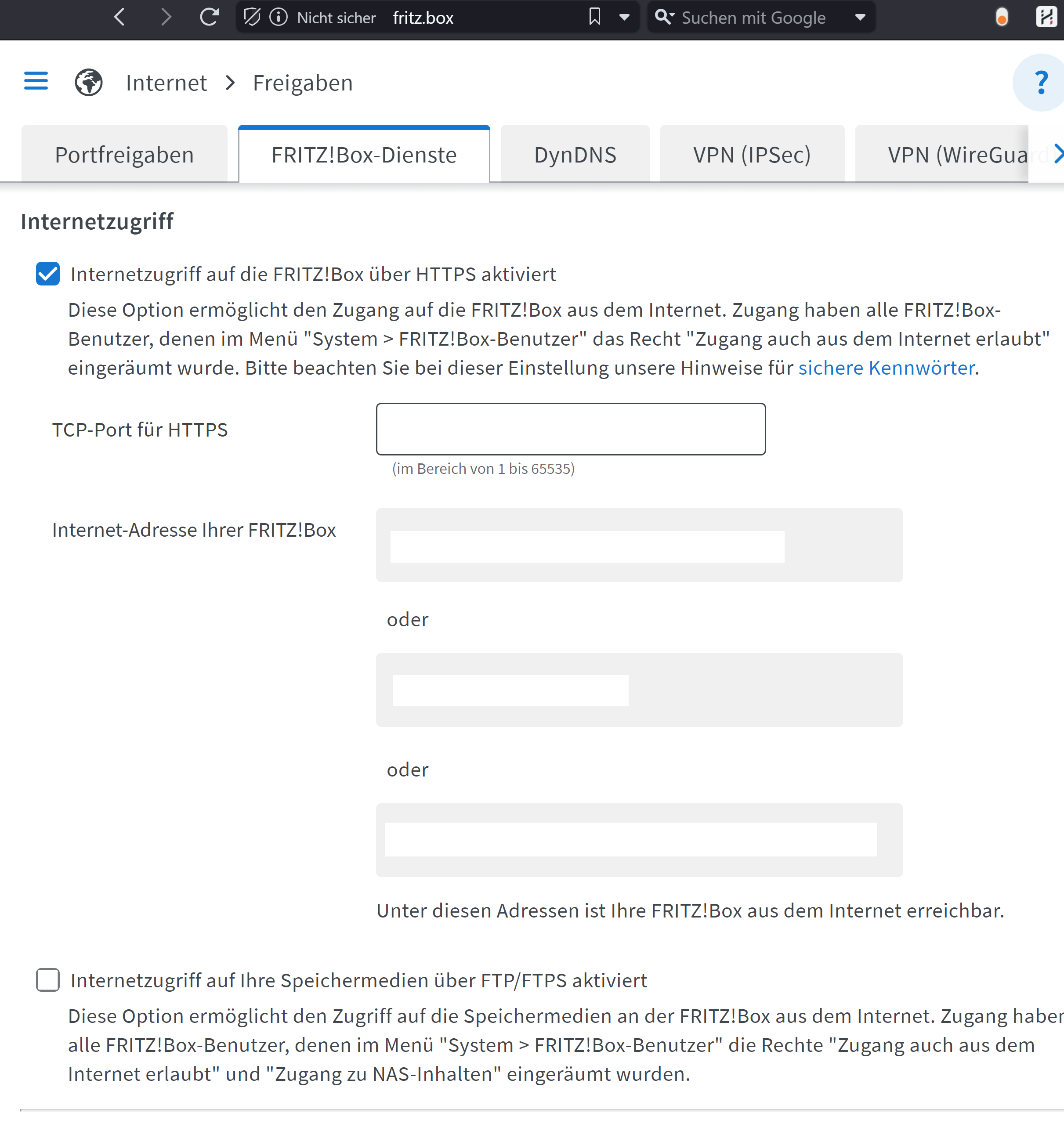Expand the bookmark dropdown arrow
1064x1127 pixels.
point(624,17)
